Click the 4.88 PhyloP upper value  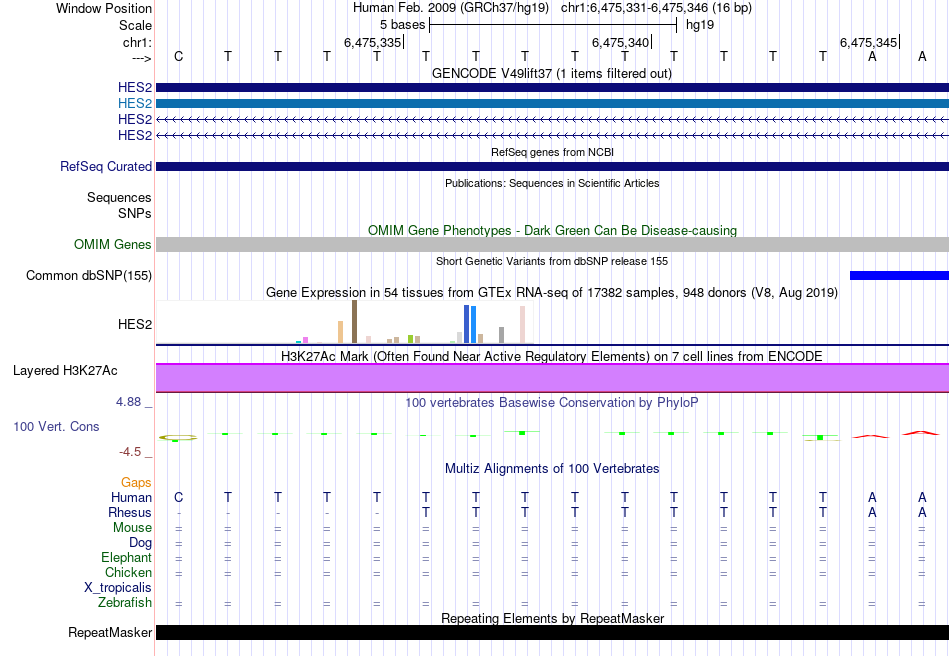pos(128,402)
